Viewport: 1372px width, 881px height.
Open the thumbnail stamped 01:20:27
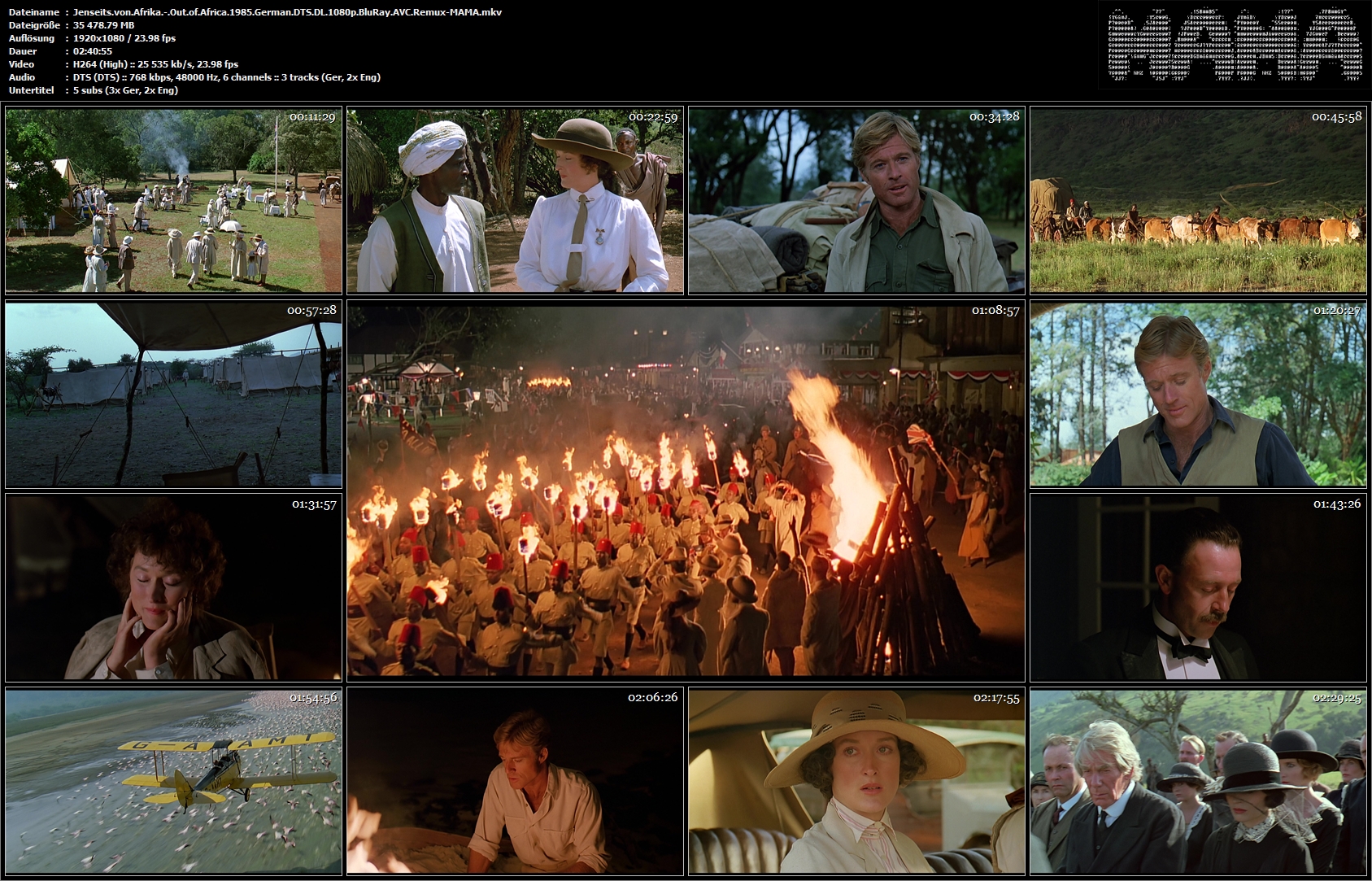[x=1198, y=395]
